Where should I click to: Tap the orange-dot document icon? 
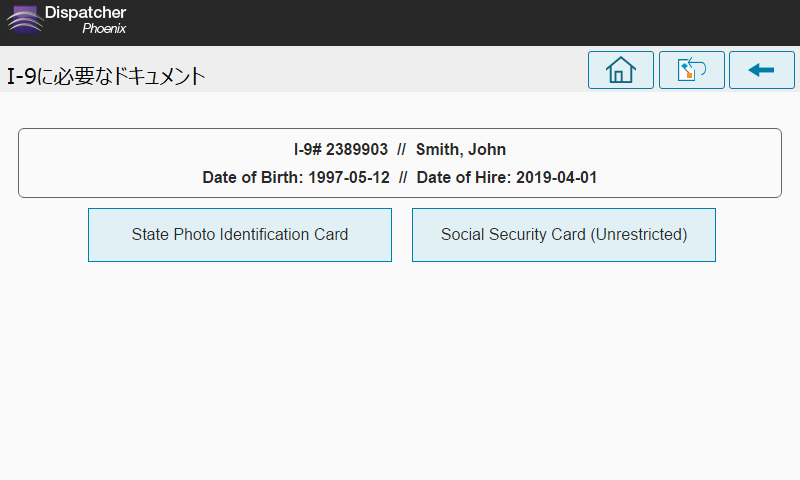pos(691,70)
